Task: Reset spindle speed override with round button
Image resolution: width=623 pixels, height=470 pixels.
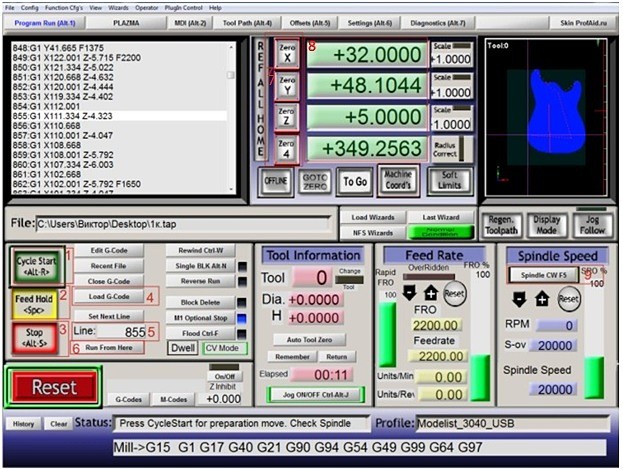Action: 569,299
